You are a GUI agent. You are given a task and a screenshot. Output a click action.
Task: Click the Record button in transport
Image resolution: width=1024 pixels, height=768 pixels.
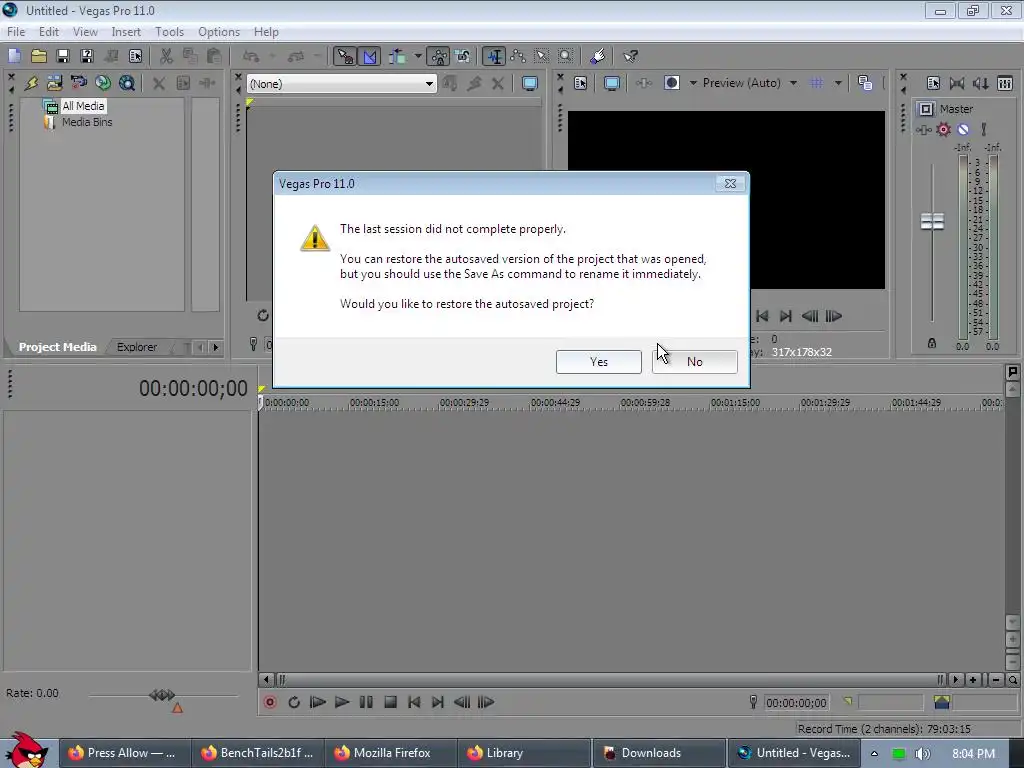click(x=270, y=702)
